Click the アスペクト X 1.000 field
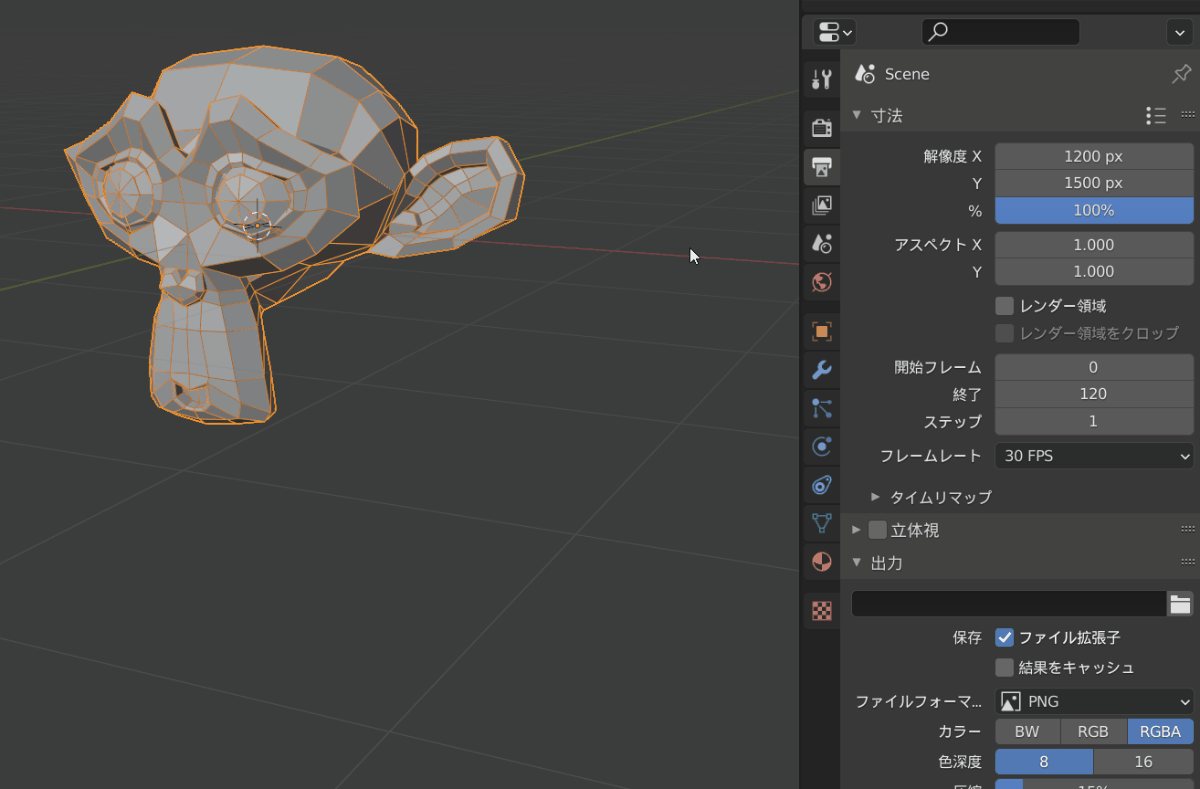The image size is (1200, 789). (x=1094, y=245)
